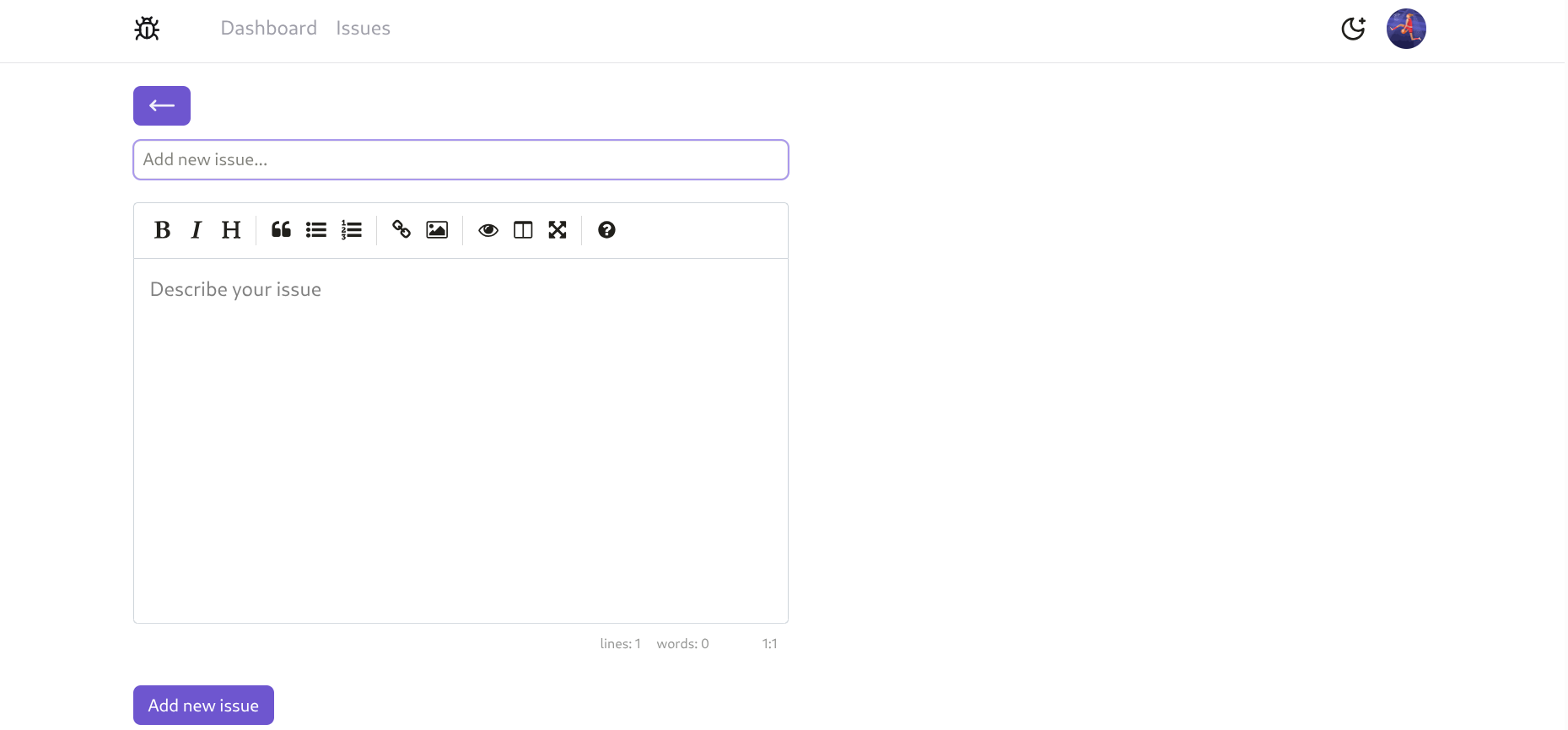Toggle side-by-side editor view

[523, 230]
